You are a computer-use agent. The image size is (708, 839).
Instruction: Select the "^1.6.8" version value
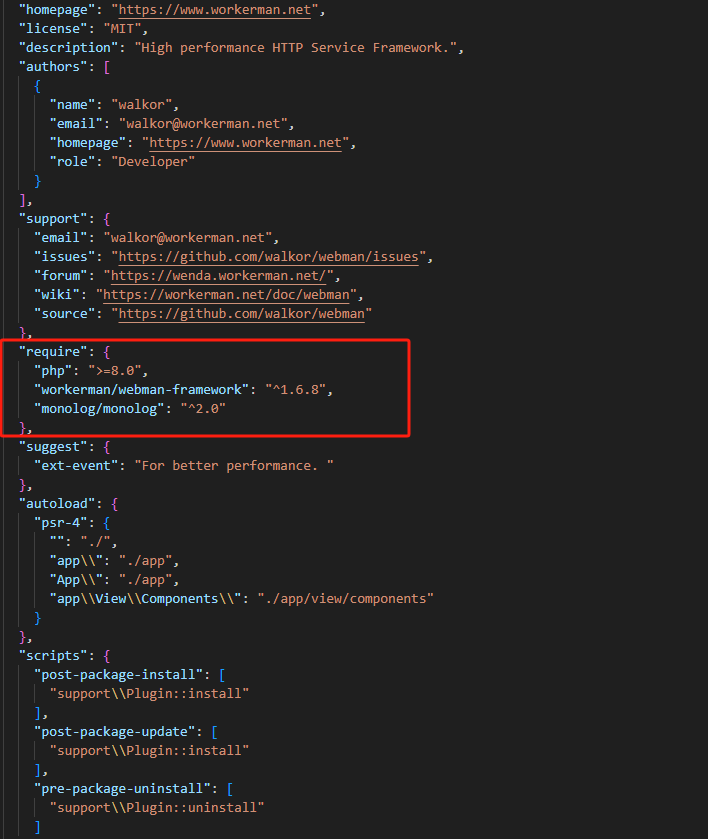coord(295,390)
